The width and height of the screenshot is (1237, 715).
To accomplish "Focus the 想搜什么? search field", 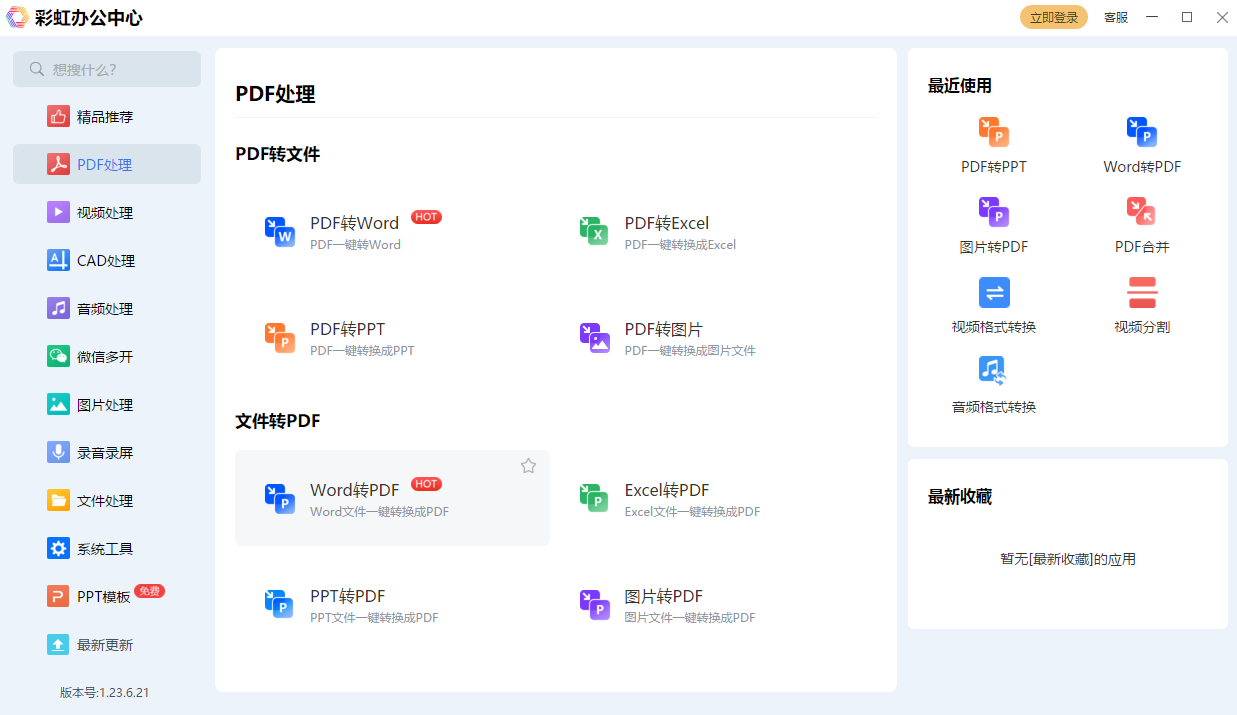I will [x=107, y=69].
